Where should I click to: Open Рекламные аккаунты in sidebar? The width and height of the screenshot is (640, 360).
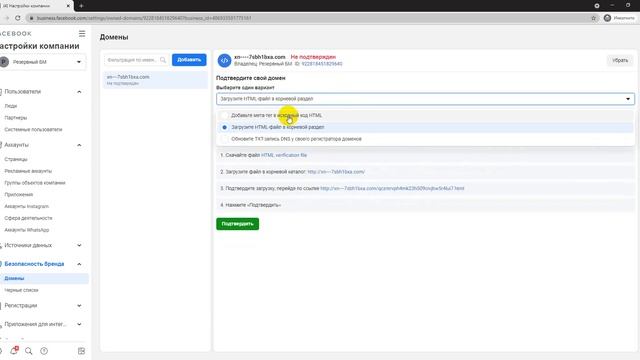(28, 171)
